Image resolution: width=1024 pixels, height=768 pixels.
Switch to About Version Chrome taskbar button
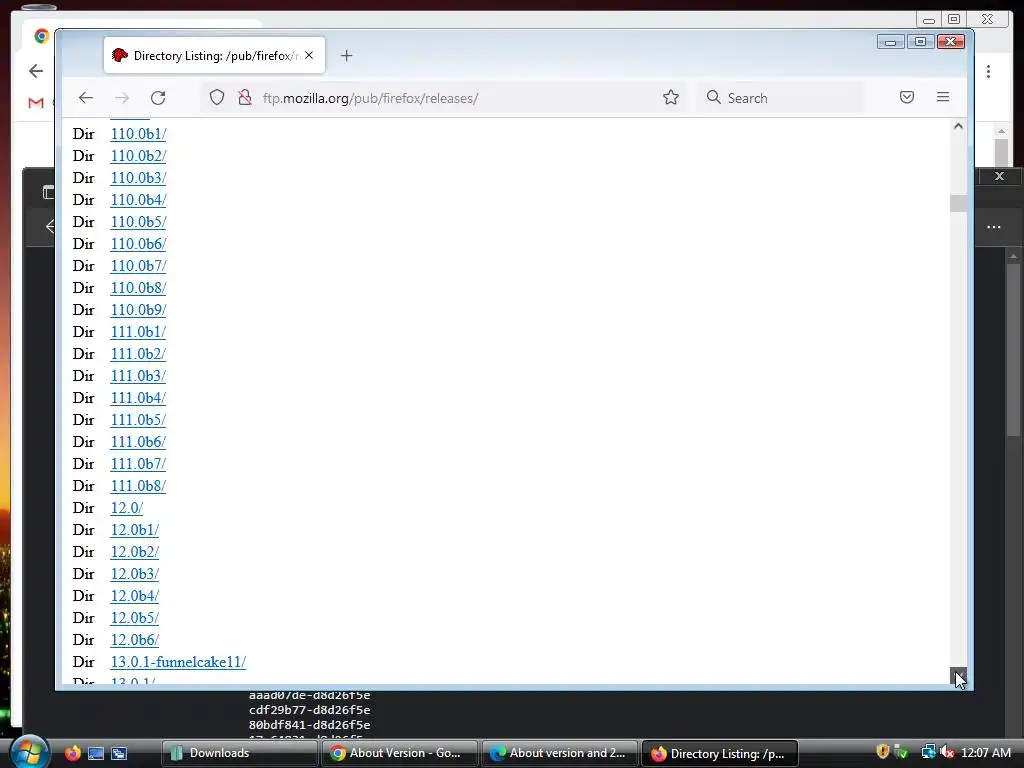coord(399,753)
